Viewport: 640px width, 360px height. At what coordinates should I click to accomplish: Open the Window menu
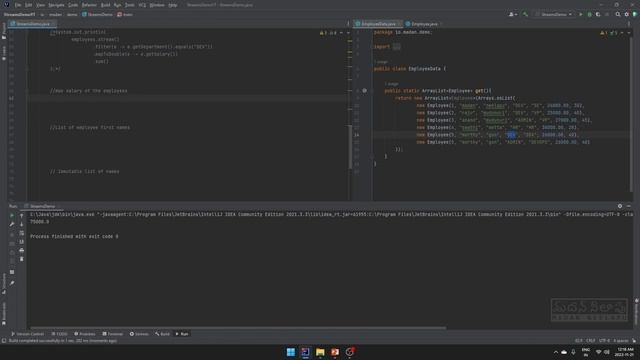point(157,5)
